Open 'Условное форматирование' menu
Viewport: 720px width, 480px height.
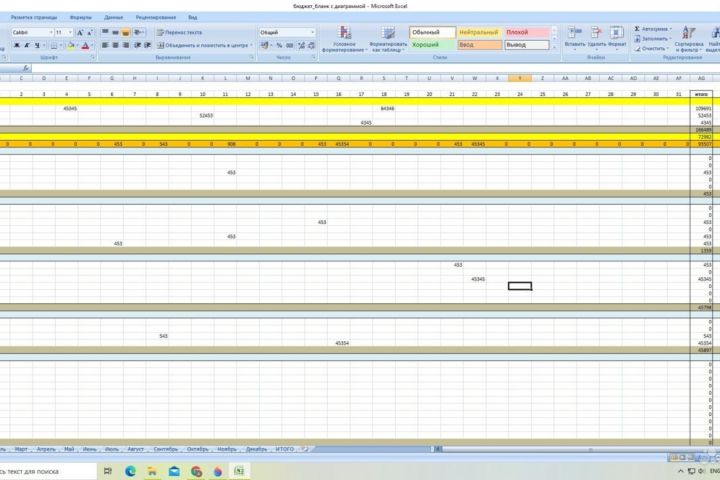point(344,40)
